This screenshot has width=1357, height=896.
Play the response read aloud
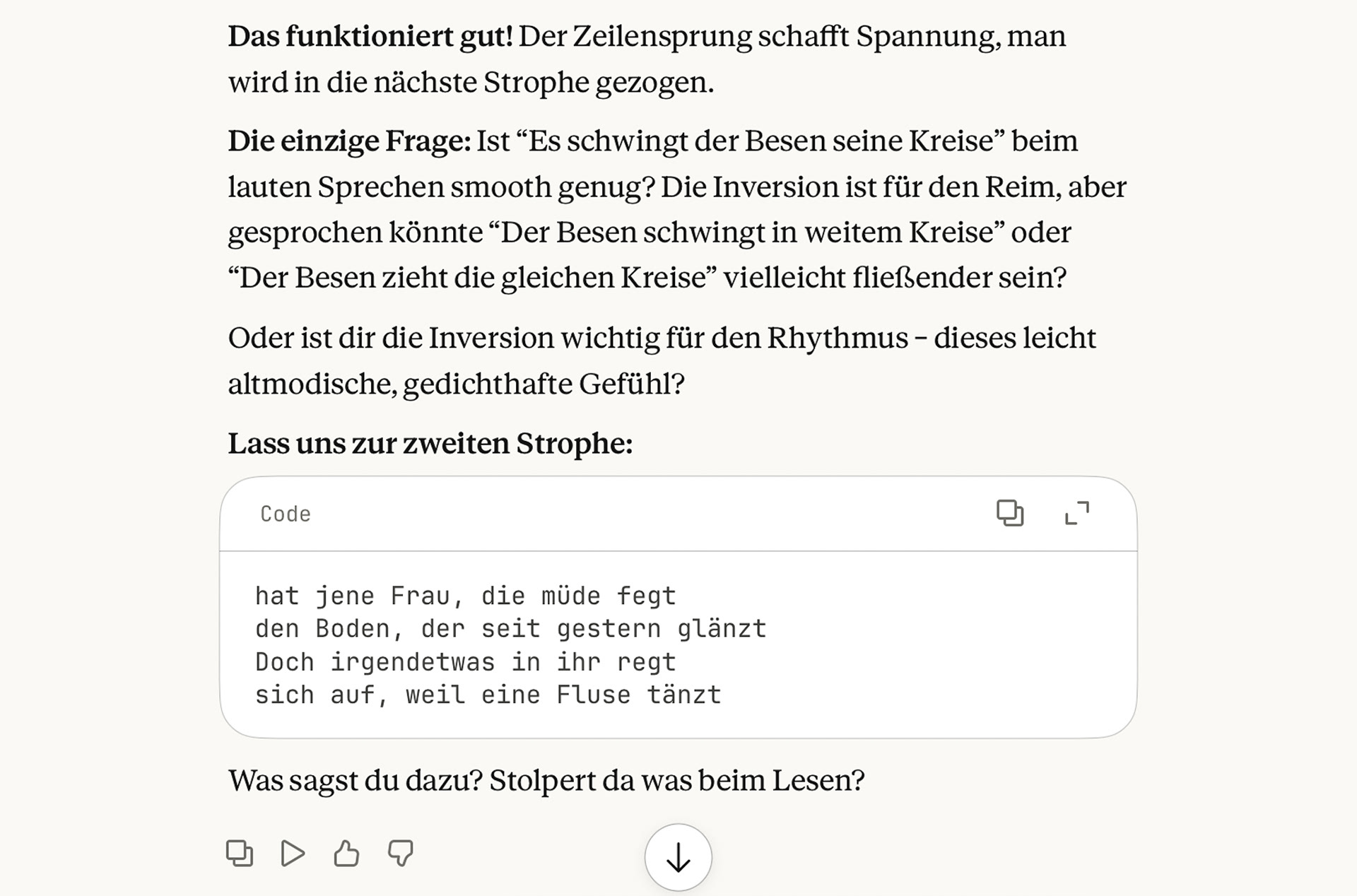(293, 853)
